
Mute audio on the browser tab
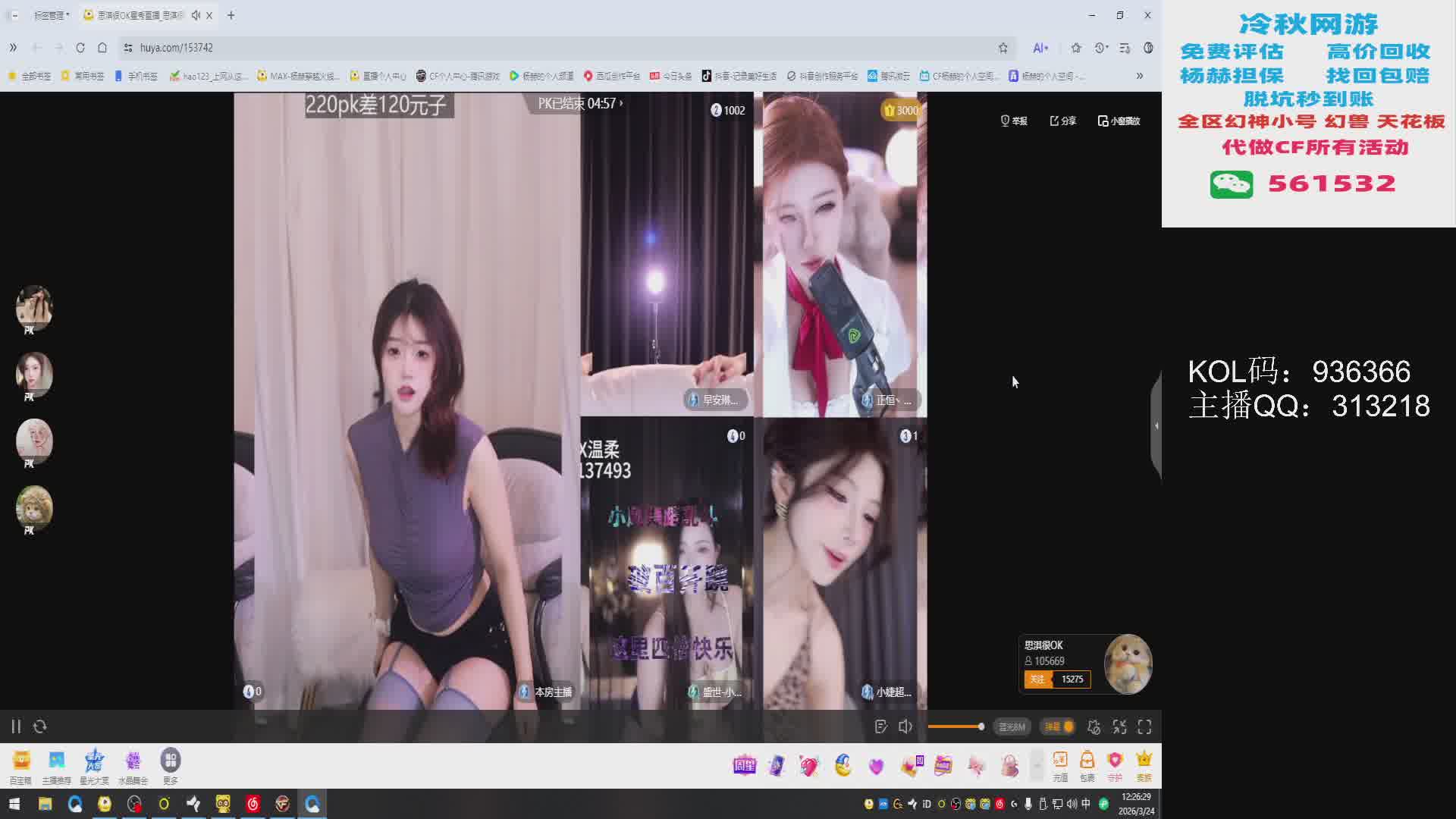click(196, 15)
